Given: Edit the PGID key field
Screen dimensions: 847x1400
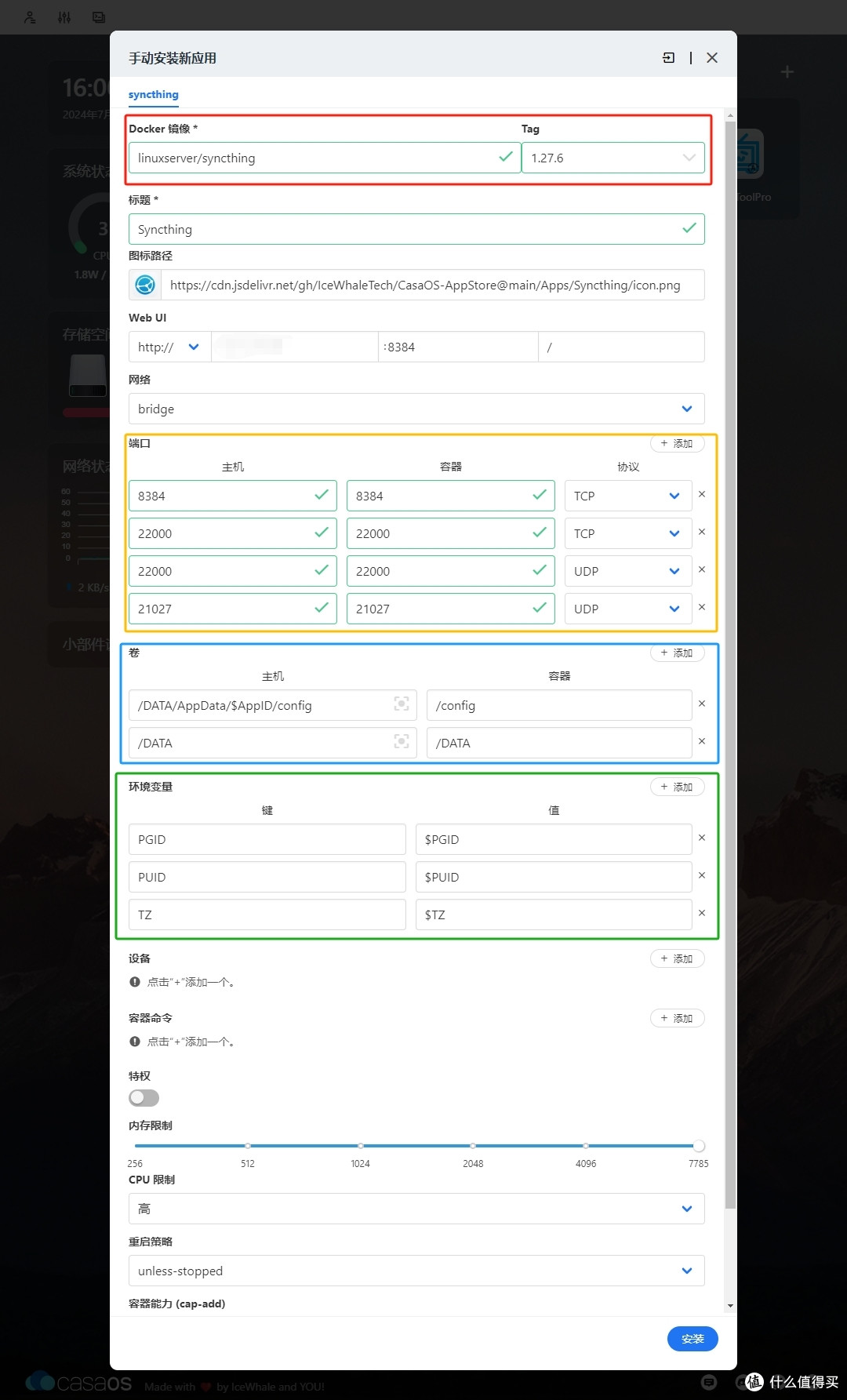Looking at the screenshot, I should click(x=267, y=839).
